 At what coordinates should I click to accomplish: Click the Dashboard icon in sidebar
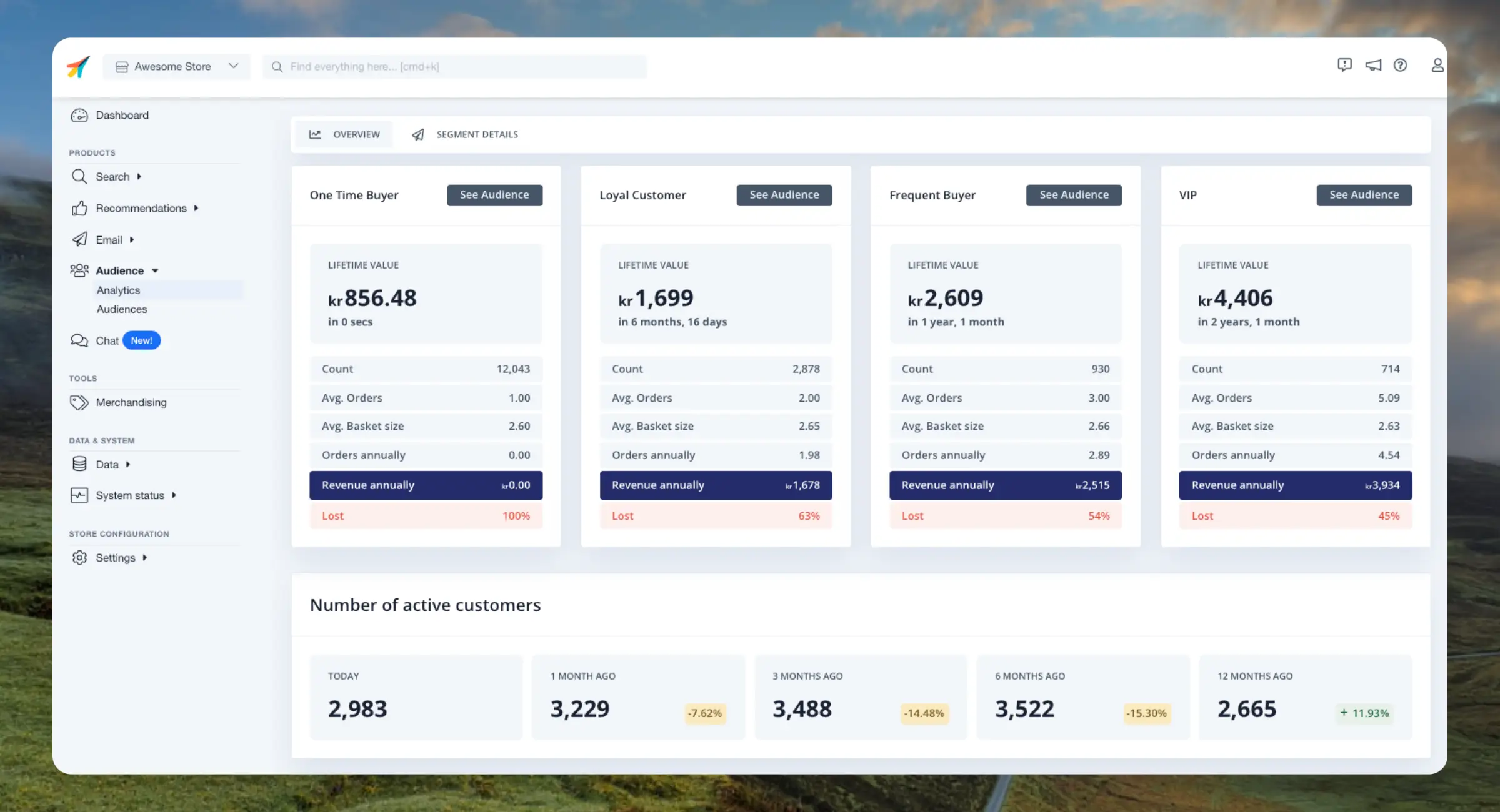point(79,115)
